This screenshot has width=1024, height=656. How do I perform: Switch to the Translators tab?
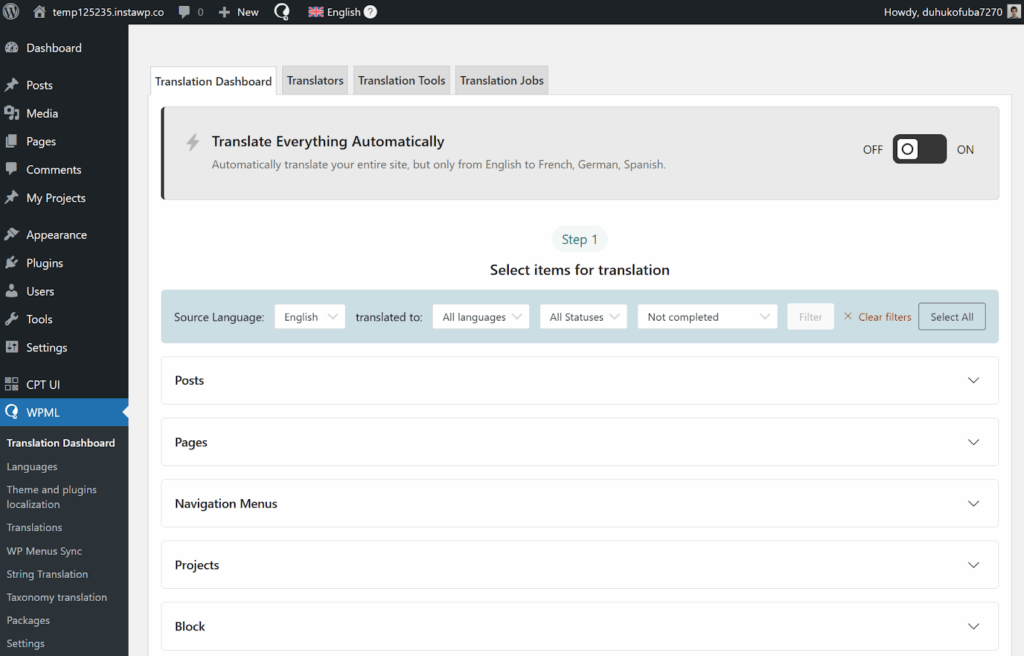(315, 81)
